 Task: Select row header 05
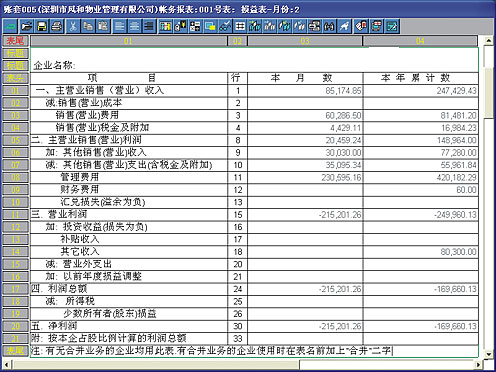[15, 140]
